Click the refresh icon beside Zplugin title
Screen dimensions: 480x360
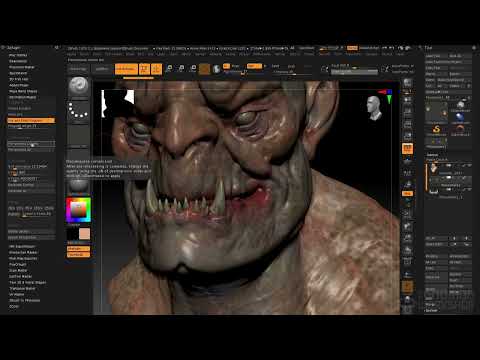pyautogui.click(x=57, y=48)
